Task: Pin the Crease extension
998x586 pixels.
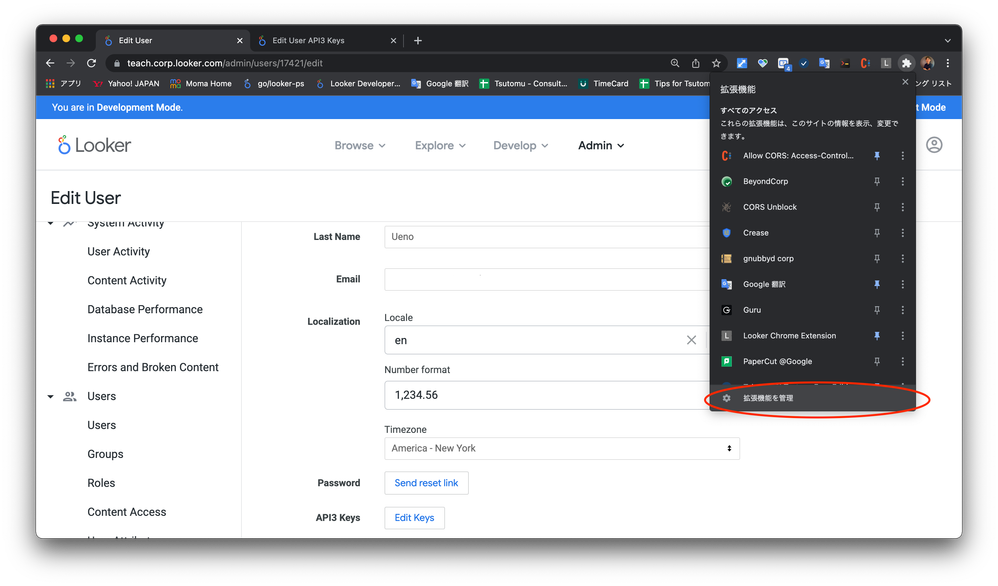Action: (877, 233)
